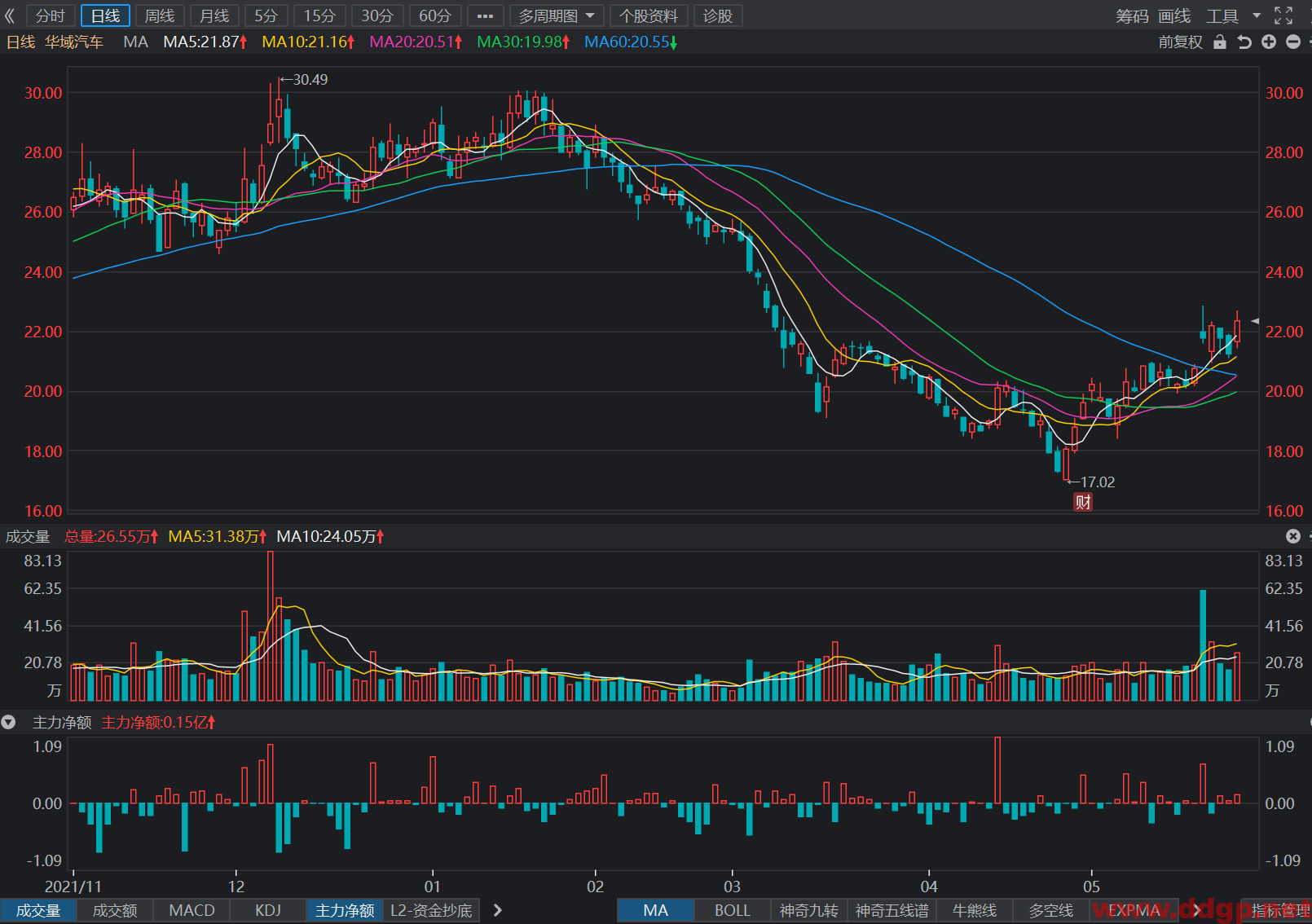Screen dimensions: 1312x924
Task: Click the 前复权 adjustment setting
Action: point(1180,42)
